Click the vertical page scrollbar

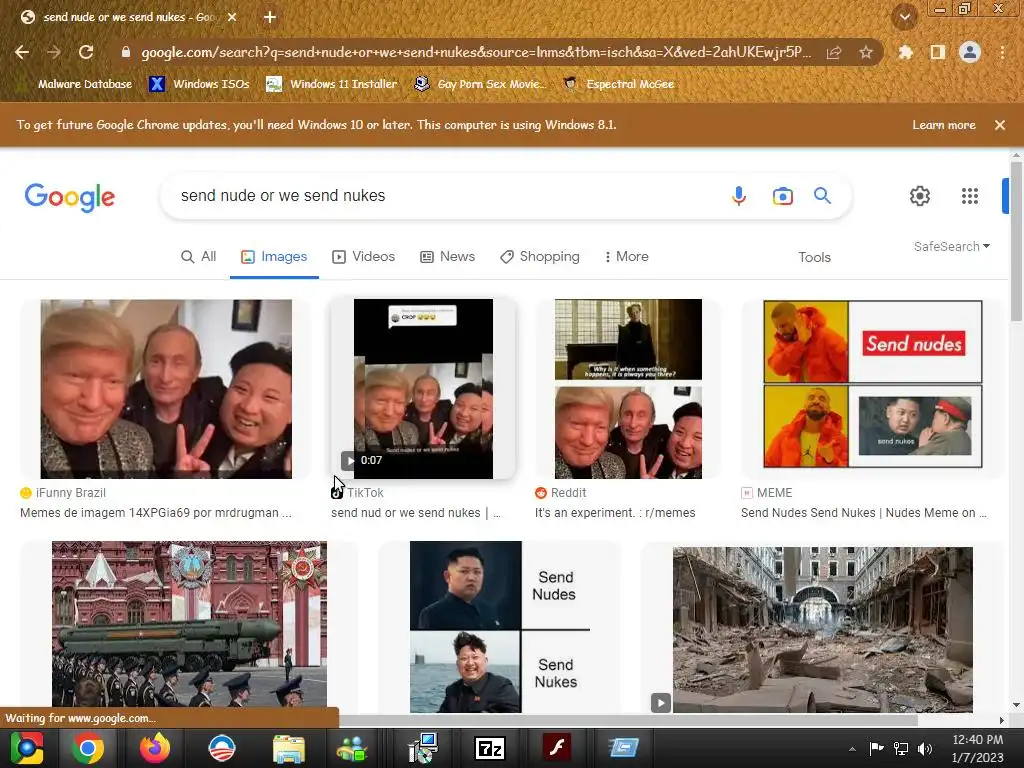pos(1016,242)
